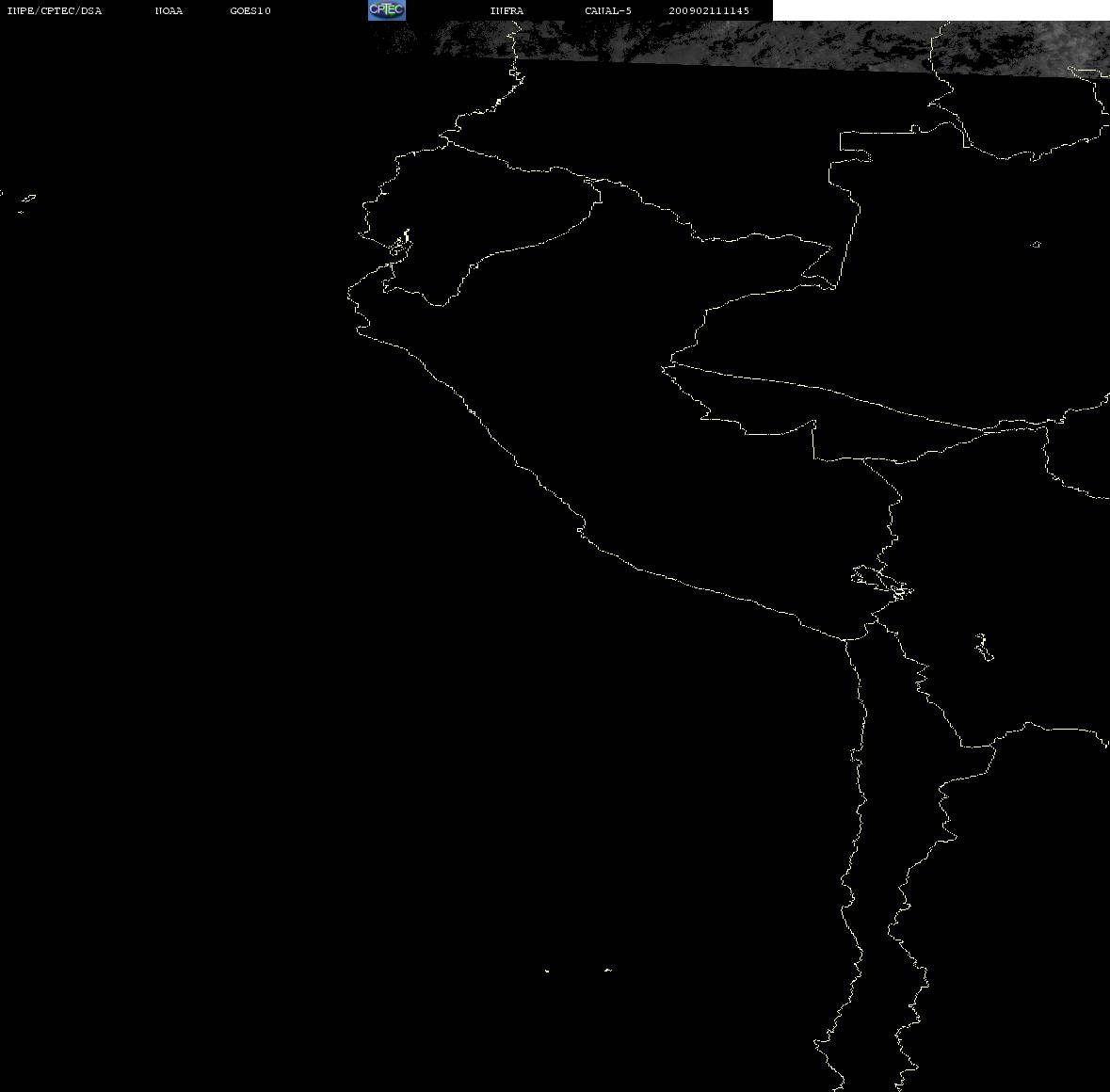Click the blank white box in header
This screenshot has height=1092, width=1110.
pos(941,10)
